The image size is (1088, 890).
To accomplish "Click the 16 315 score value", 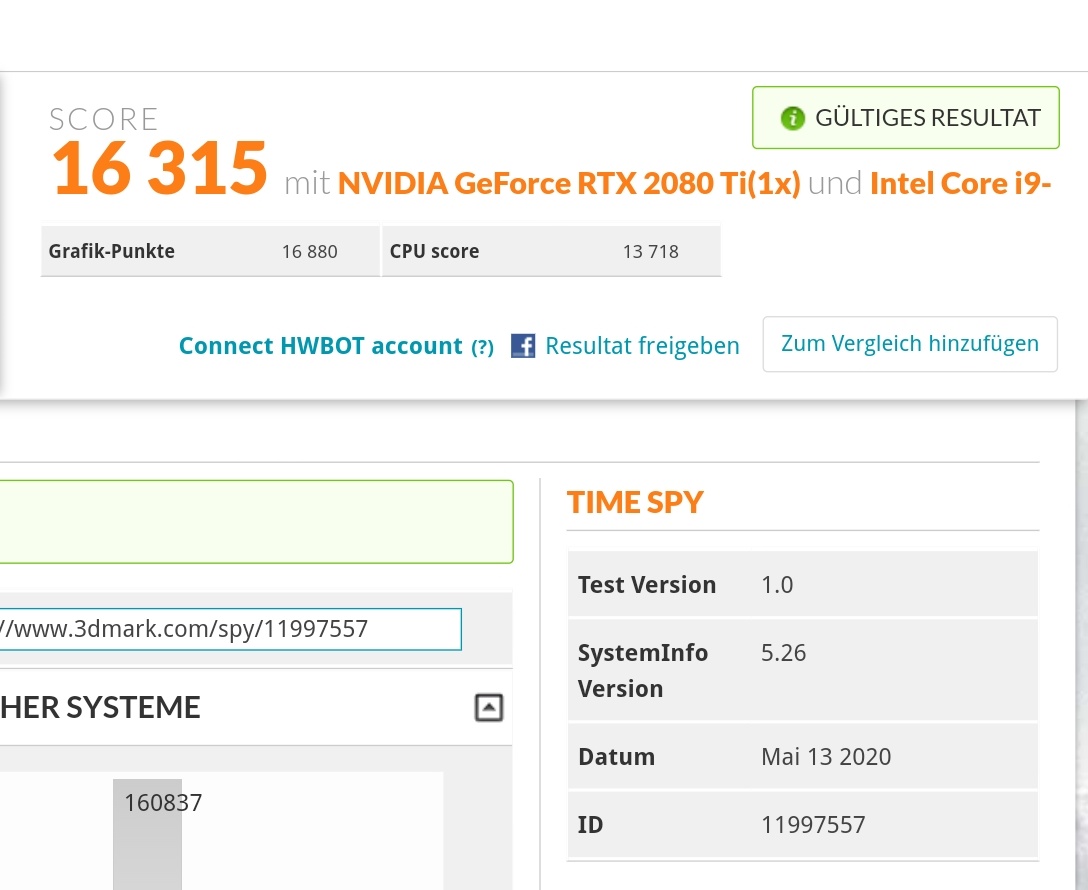I will click(160, 167).
